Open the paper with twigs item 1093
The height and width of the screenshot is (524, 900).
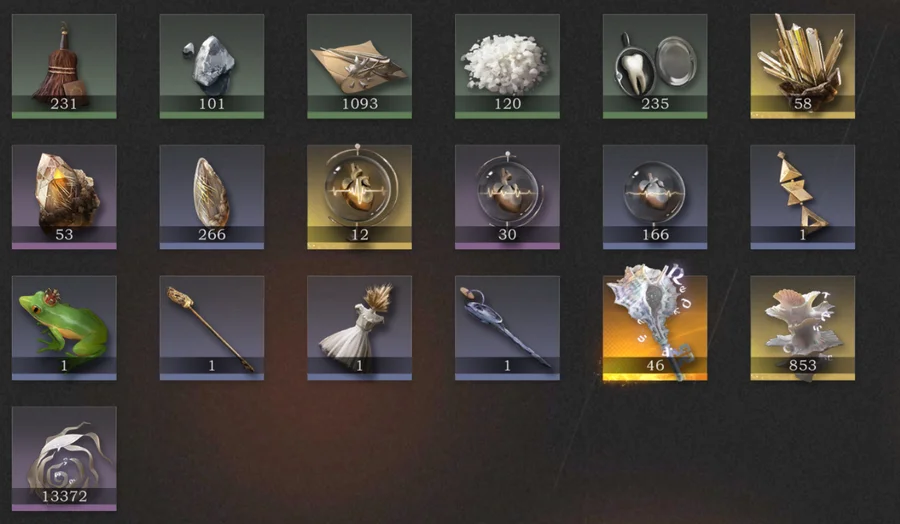coord(359,67)
